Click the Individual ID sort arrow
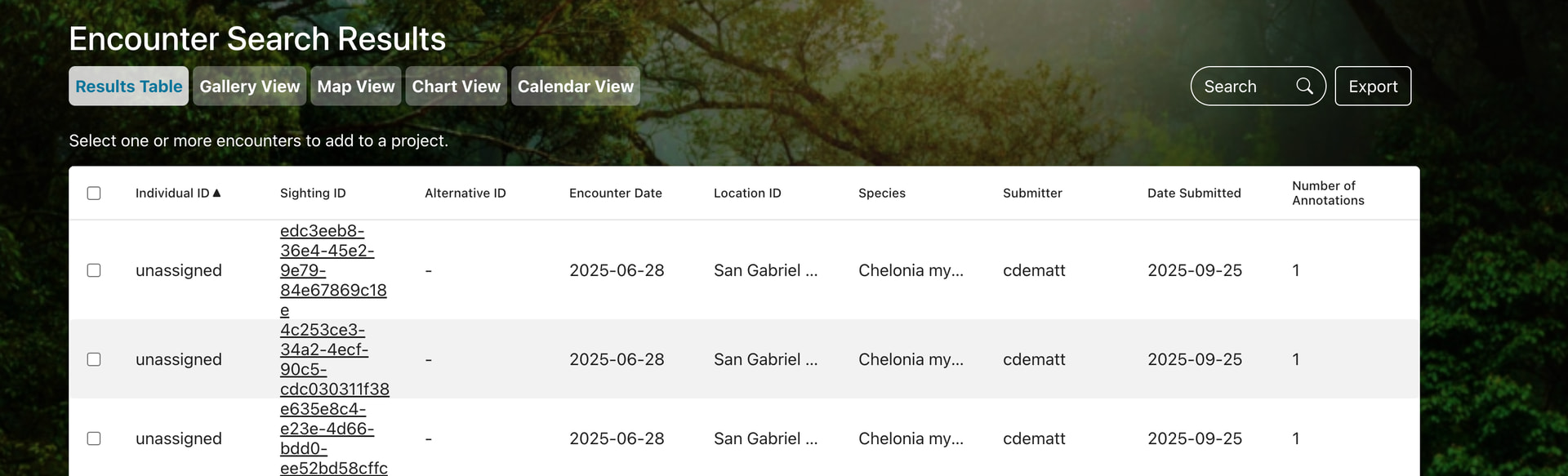This screenshot has width=1568, height=476. click(216, 194)
